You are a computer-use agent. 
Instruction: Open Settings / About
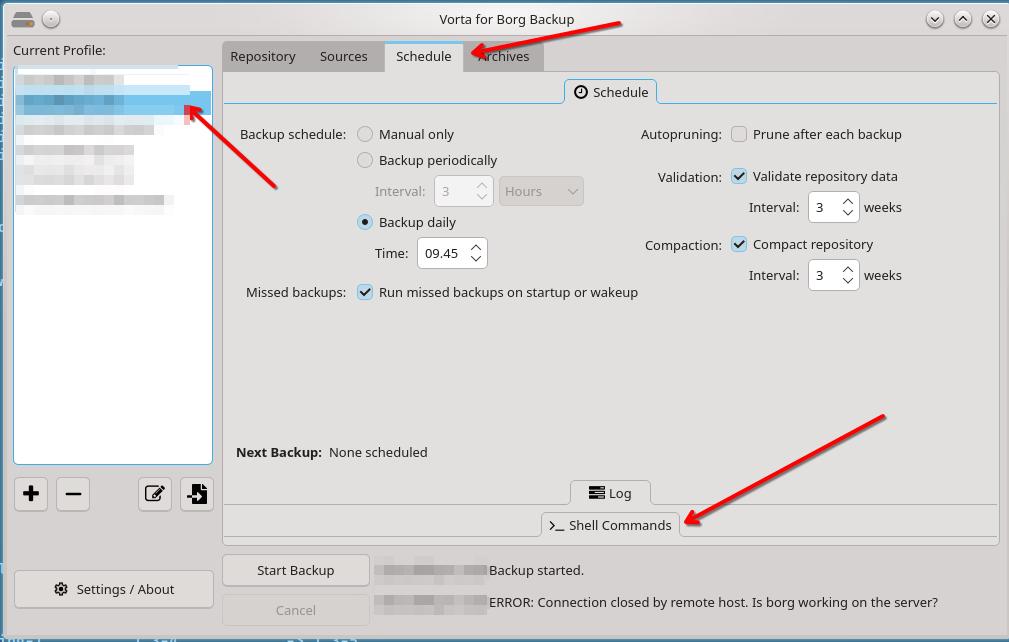pyautogui.click(x=114, y=589)
